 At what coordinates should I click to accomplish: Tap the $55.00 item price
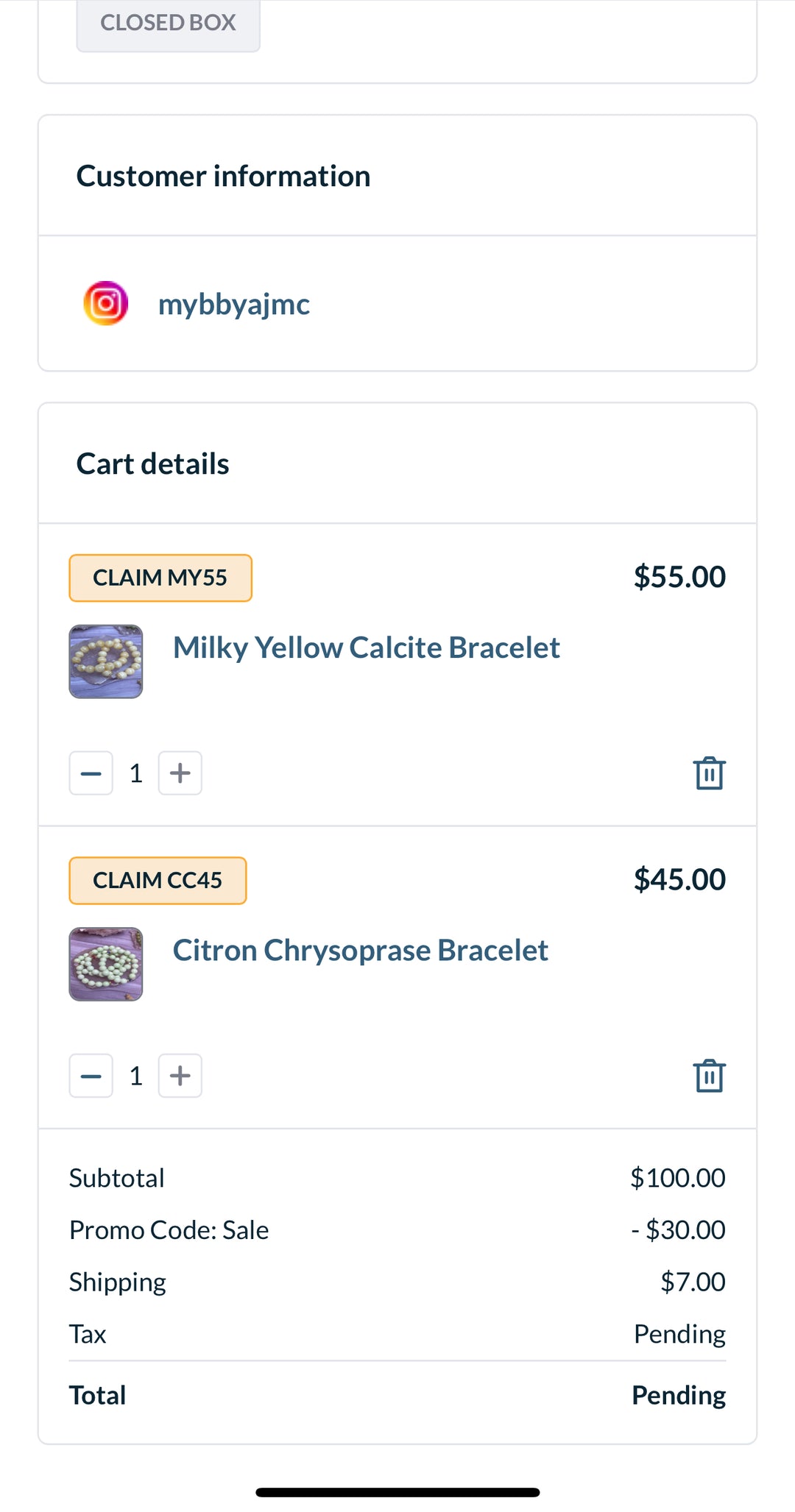tap(679, 576)
